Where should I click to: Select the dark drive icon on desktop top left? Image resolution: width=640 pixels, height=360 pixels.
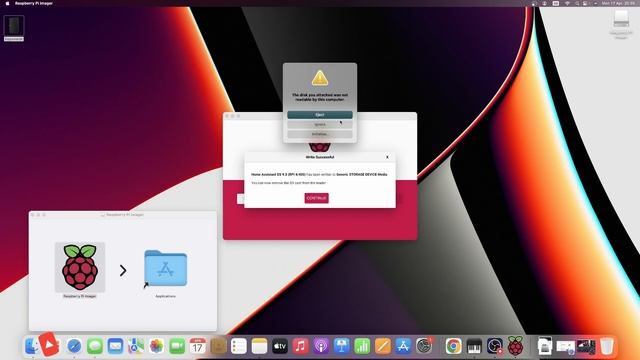[14, 26]
